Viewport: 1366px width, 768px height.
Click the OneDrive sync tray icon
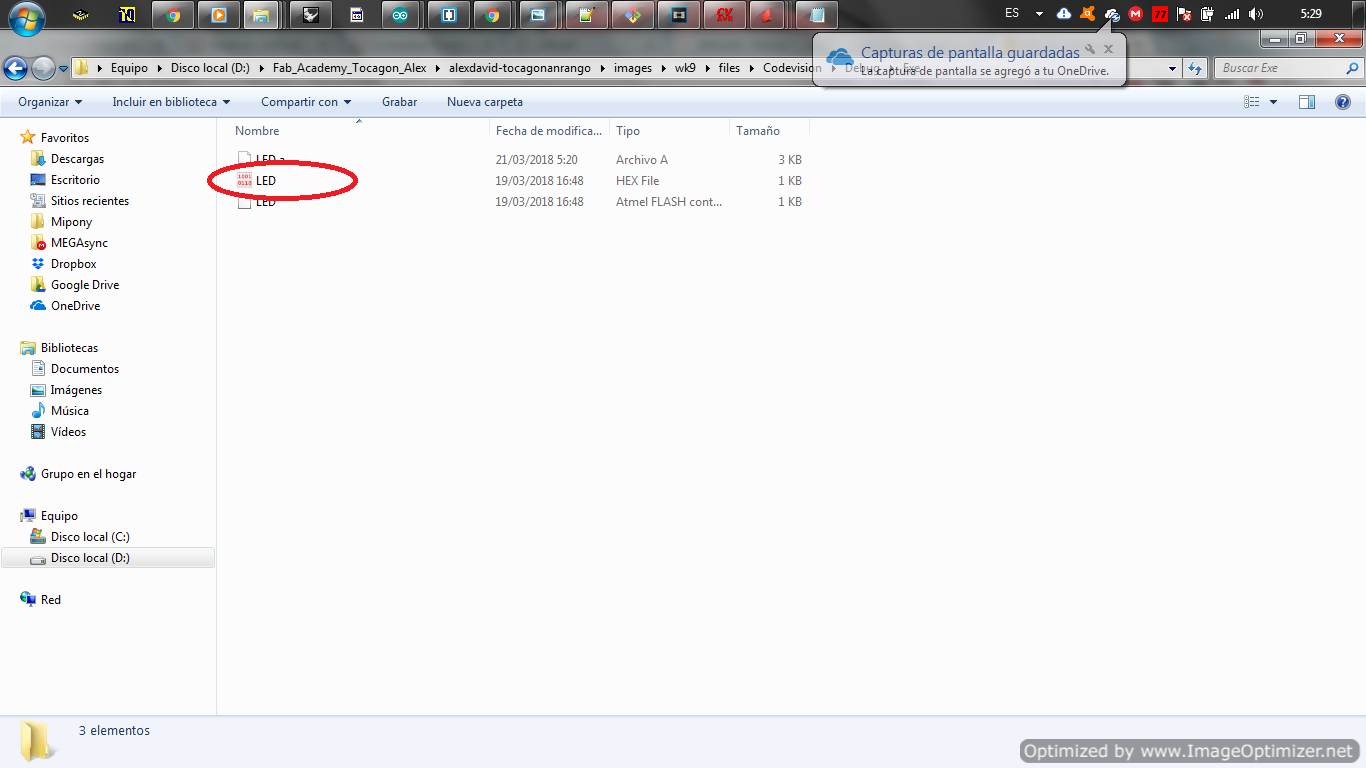coord(1111,14)
